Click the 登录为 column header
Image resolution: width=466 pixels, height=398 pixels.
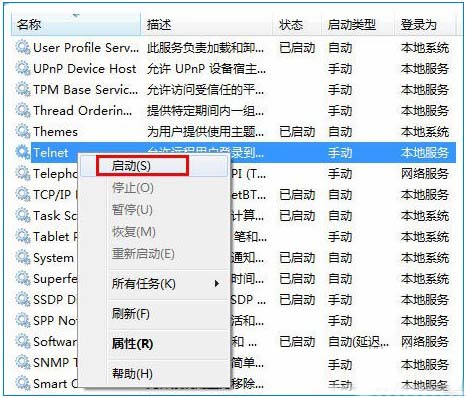click(425, 24)
